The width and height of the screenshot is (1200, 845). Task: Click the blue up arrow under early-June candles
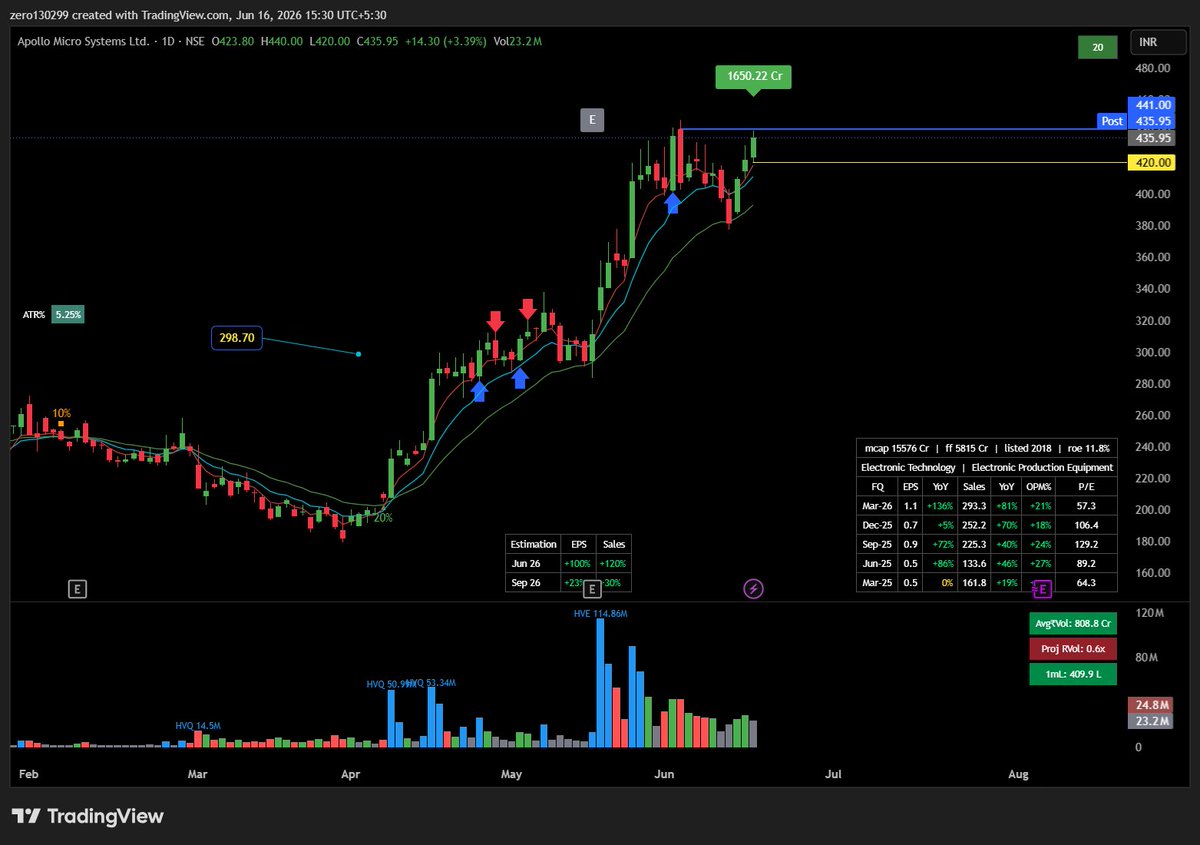point(673,203)
